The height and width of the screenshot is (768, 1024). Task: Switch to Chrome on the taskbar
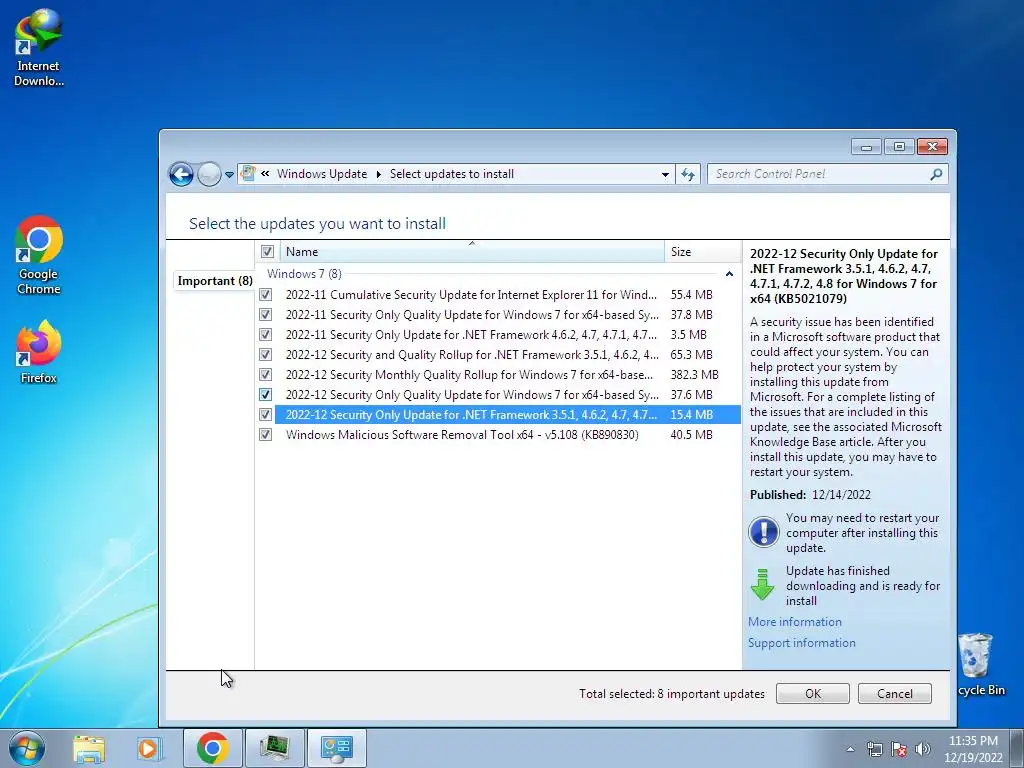point(212,748)
